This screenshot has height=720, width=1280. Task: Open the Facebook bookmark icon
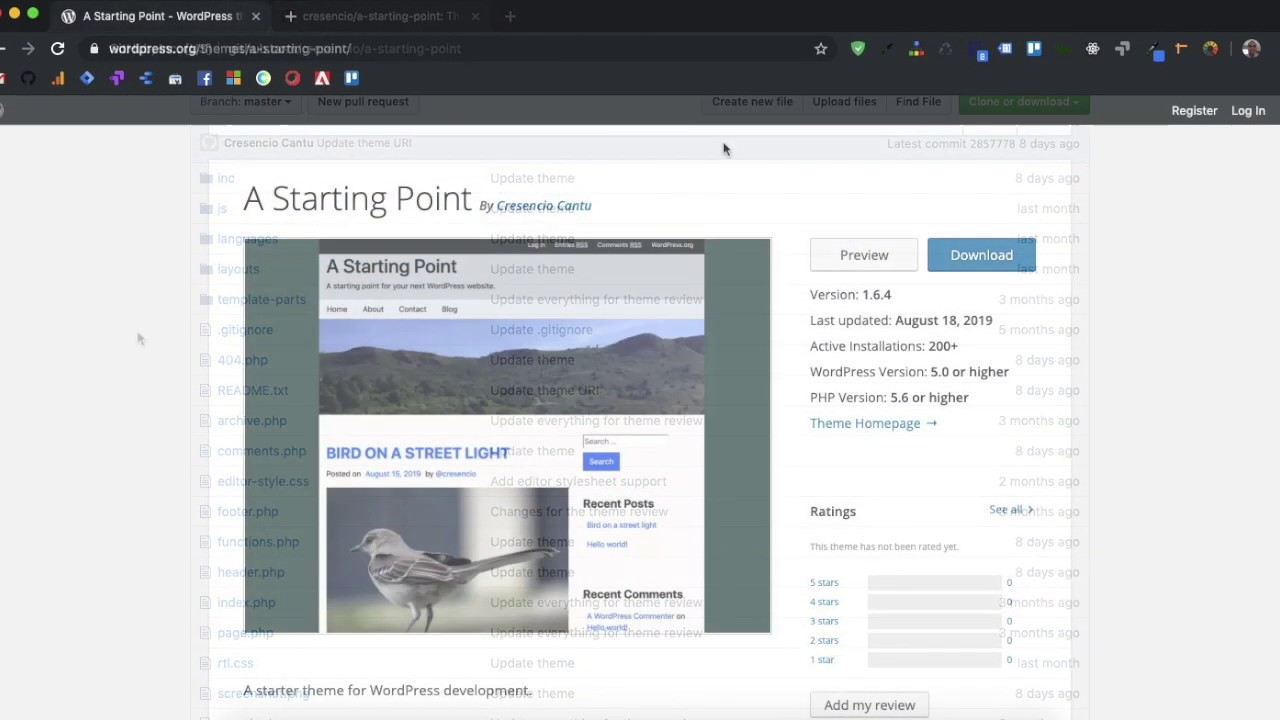pyautogui.click(x=204, y=78)
